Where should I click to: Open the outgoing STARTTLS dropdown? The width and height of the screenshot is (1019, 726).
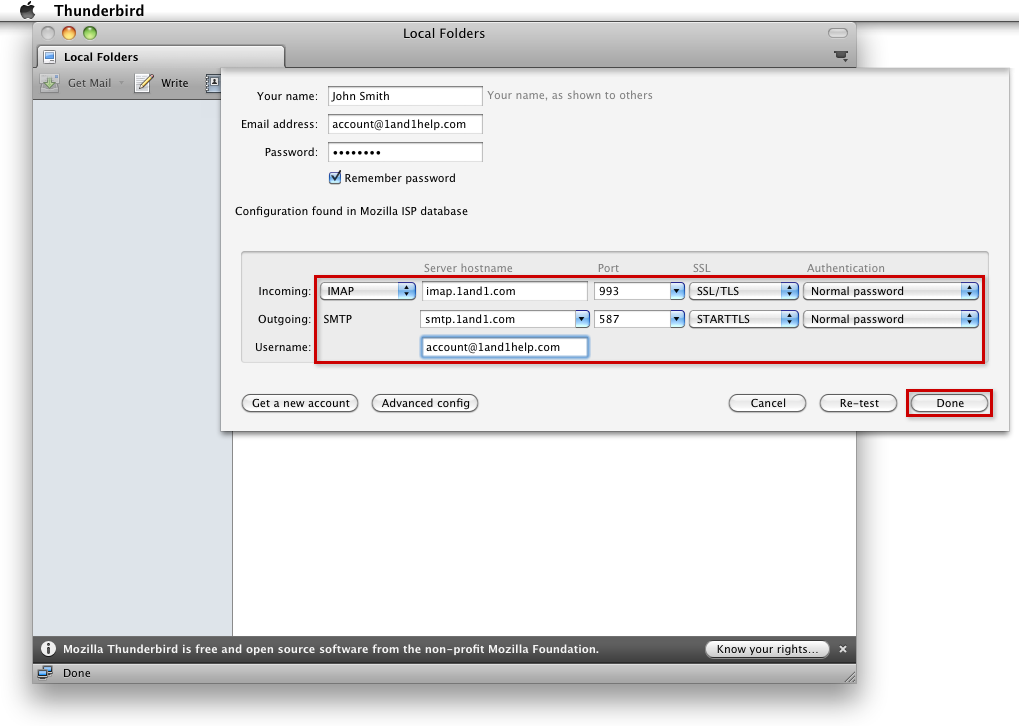click(743, 319)
